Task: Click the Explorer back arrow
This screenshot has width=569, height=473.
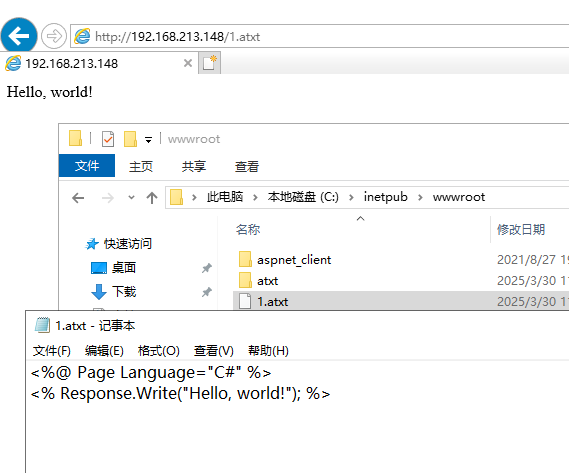Action: click(78, 198)
